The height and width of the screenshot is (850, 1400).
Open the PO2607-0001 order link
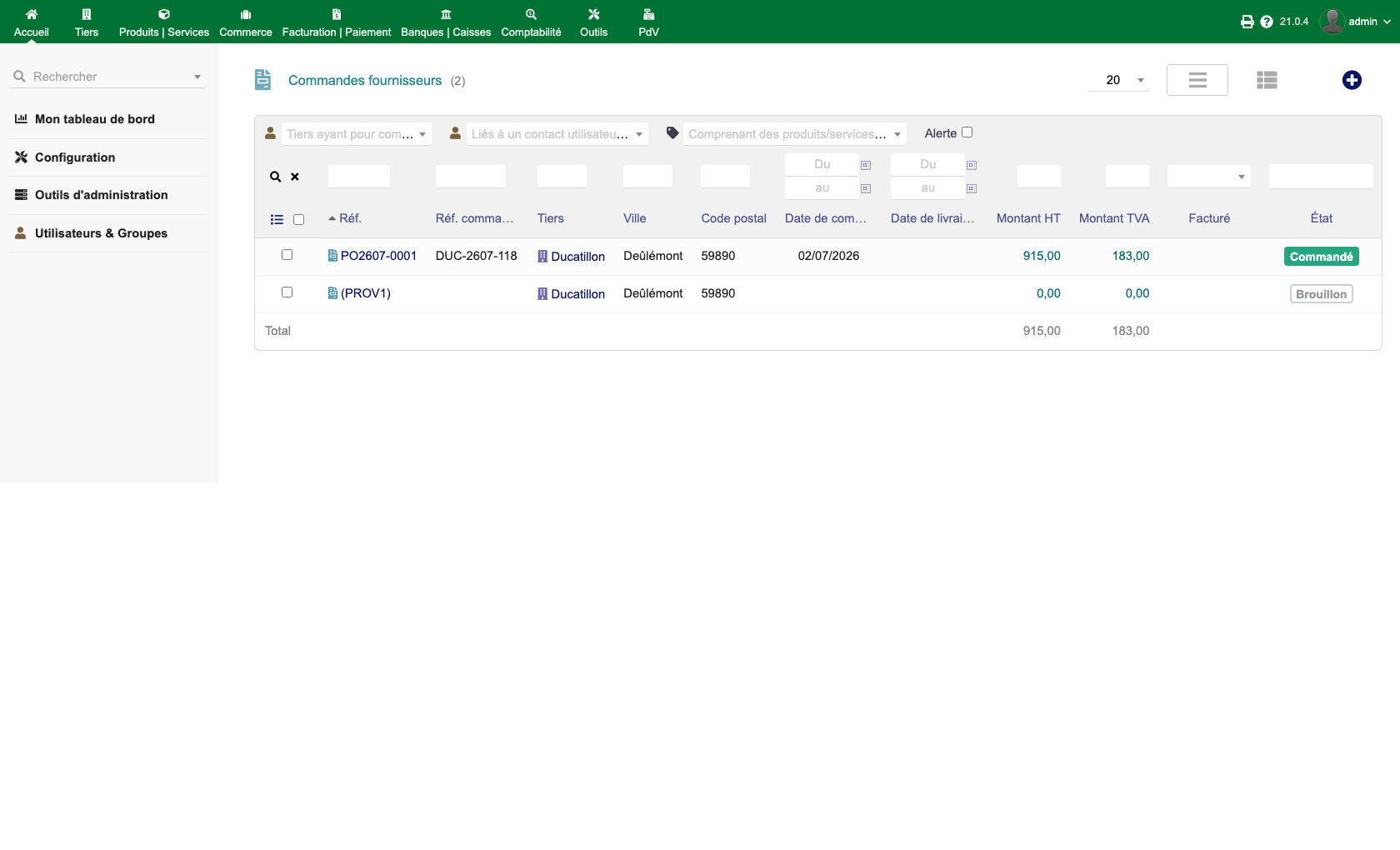point(378,256)
